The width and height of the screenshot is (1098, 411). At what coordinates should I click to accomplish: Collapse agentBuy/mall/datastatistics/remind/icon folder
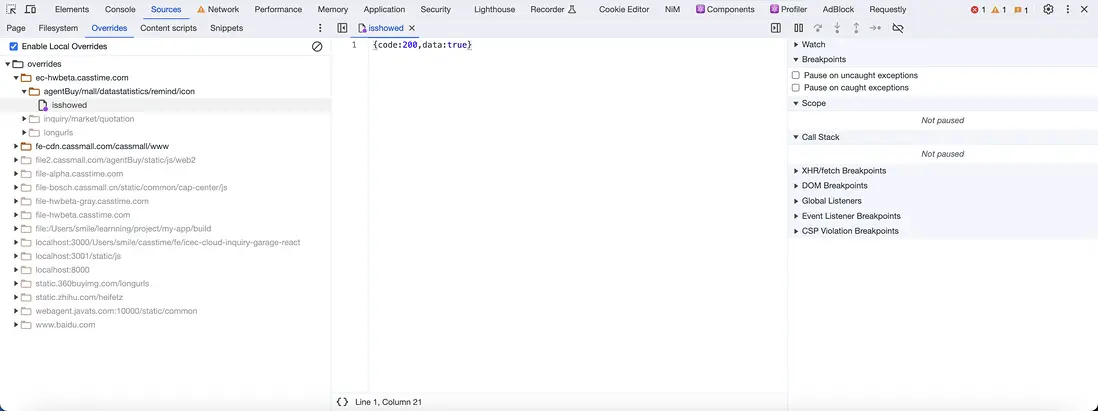(x=24, y=91)
